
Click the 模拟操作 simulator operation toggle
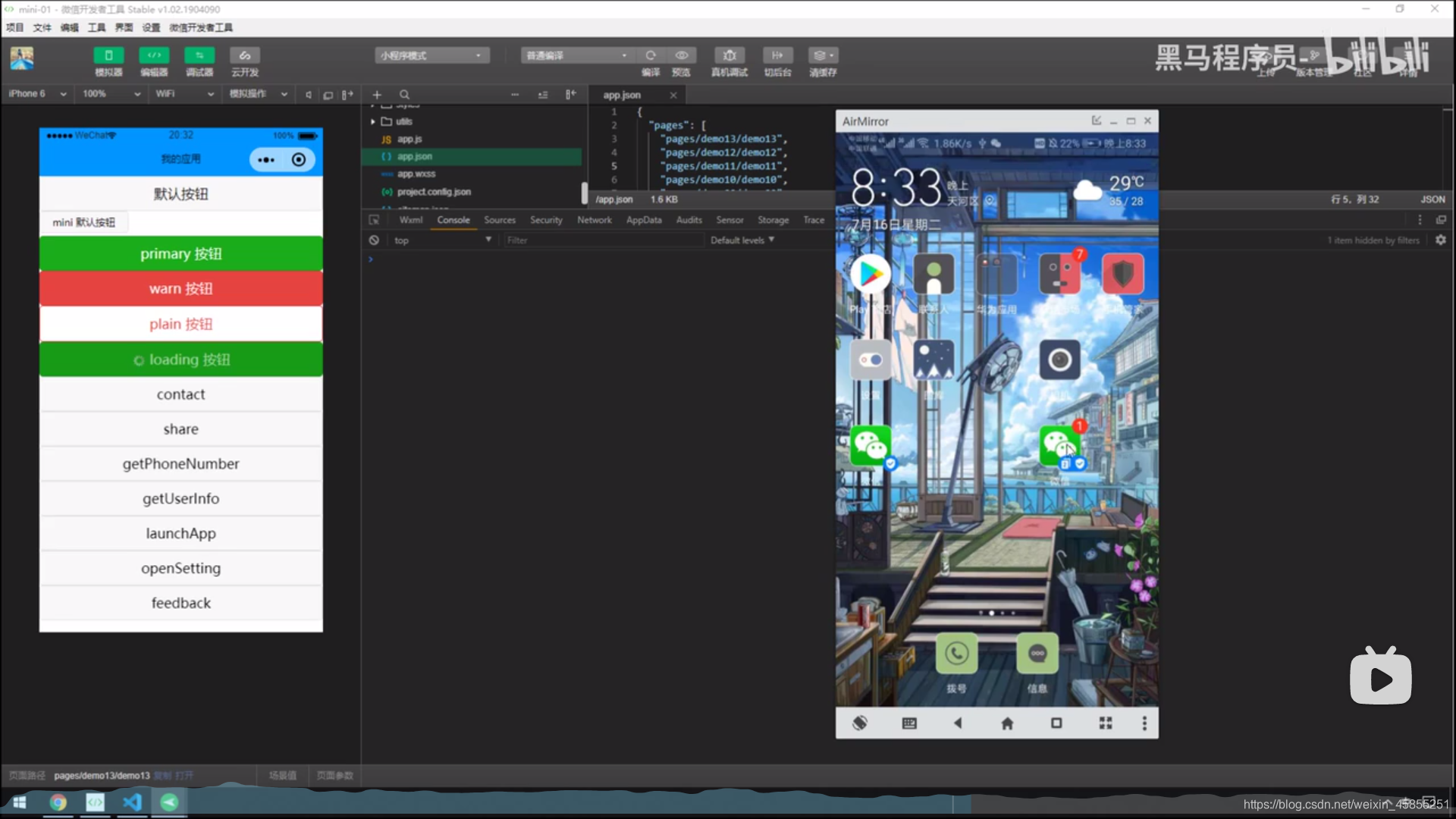[x=255, y=94]
